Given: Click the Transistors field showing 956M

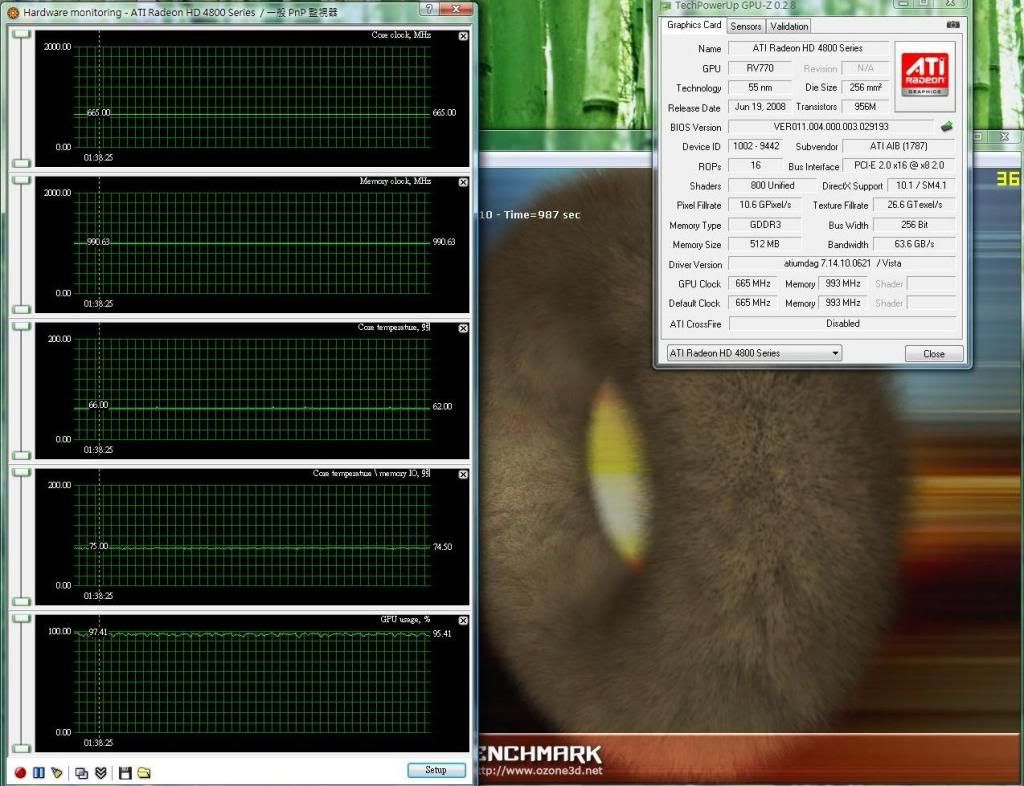Looking at the screenshot, I should (x=865, y=107).
